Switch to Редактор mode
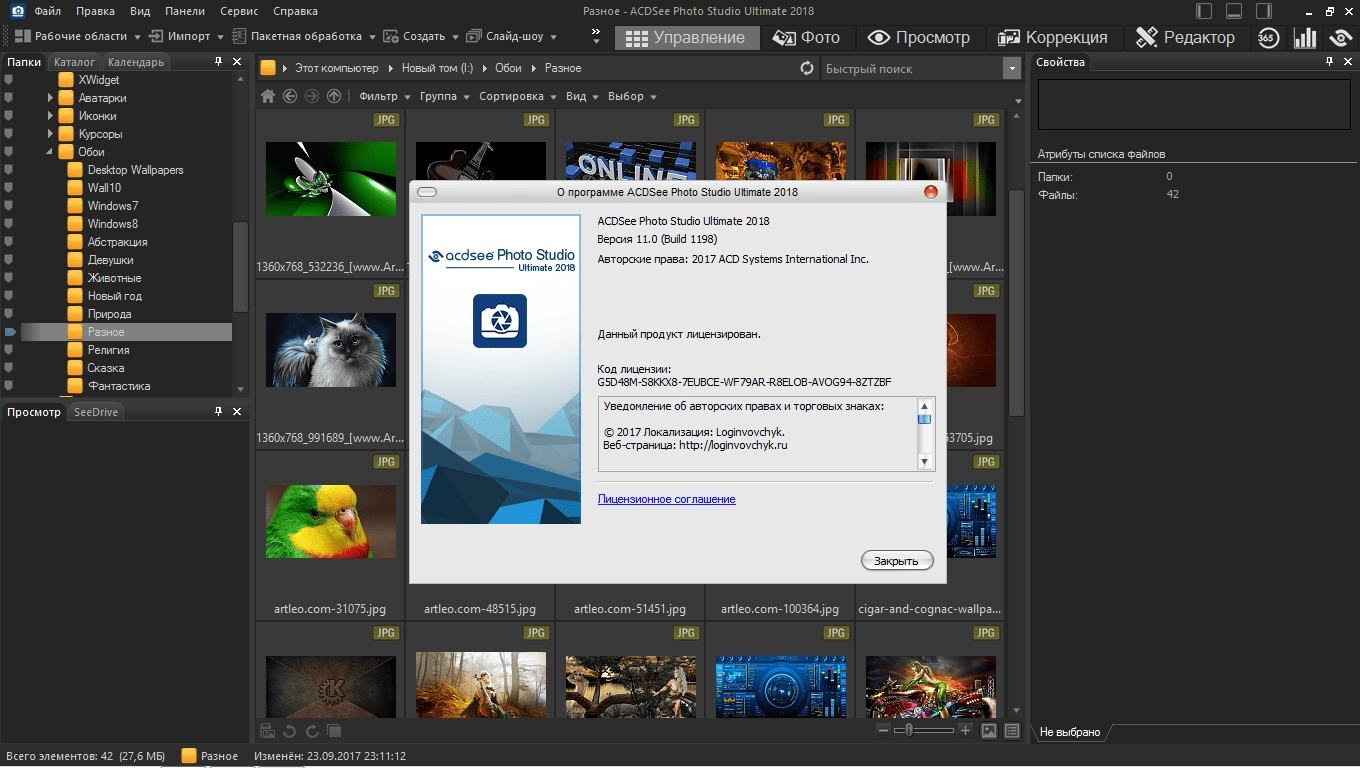1360x768 pixels. point(1185,37)
